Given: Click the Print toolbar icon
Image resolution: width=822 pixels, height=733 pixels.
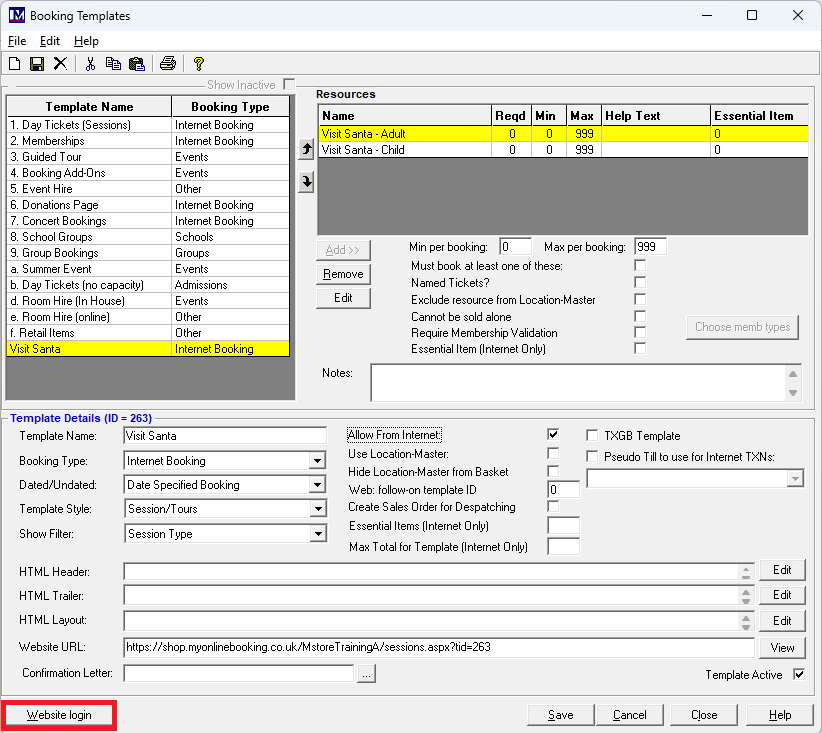Looking at the screenshot, I should click(x=168, y=64).
